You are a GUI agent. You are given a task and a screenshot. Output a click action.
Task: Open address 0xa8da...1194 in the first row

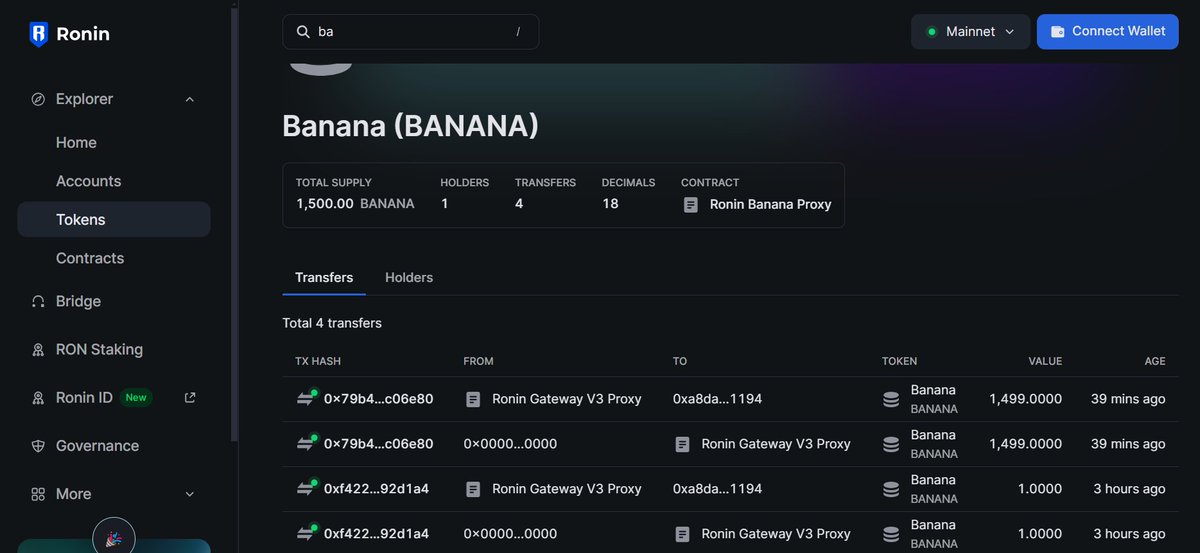click(717, 399)
